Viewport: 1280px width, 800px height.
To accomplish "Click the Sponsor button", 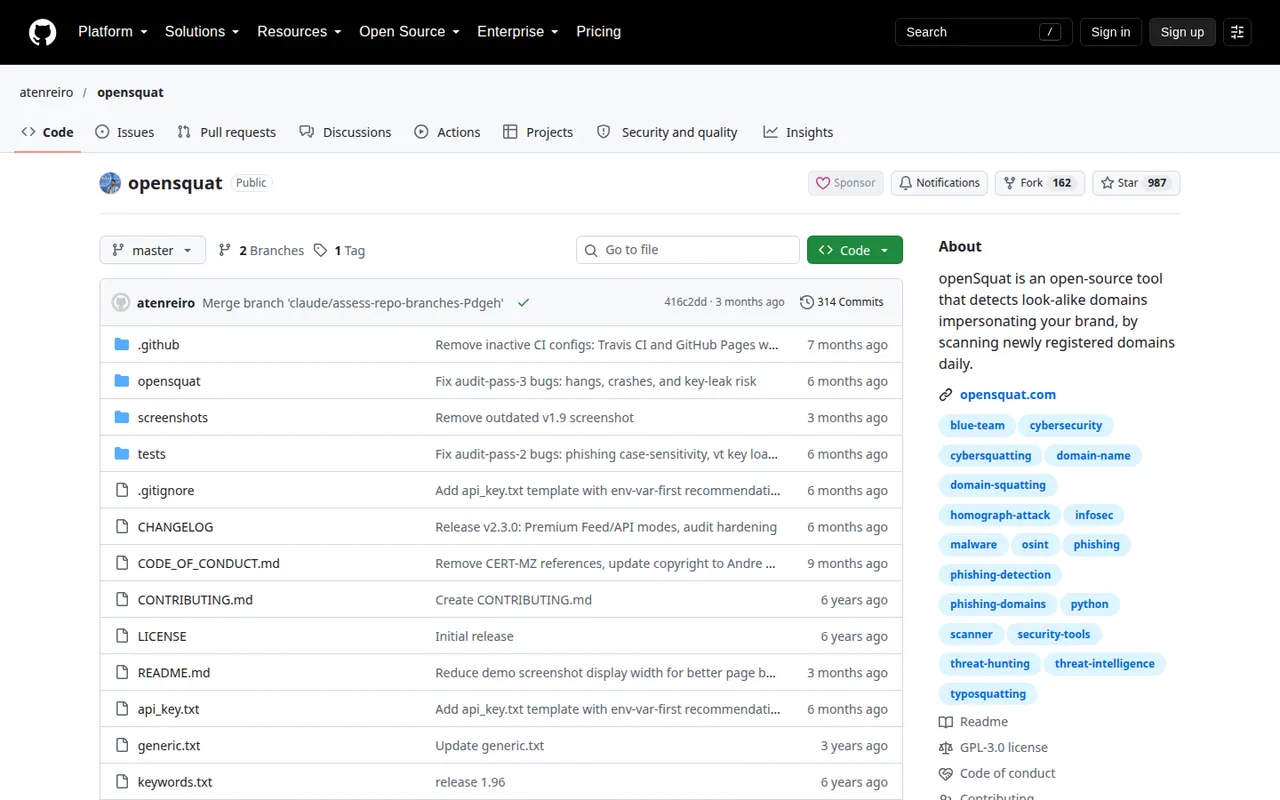I will coord(846,183).
